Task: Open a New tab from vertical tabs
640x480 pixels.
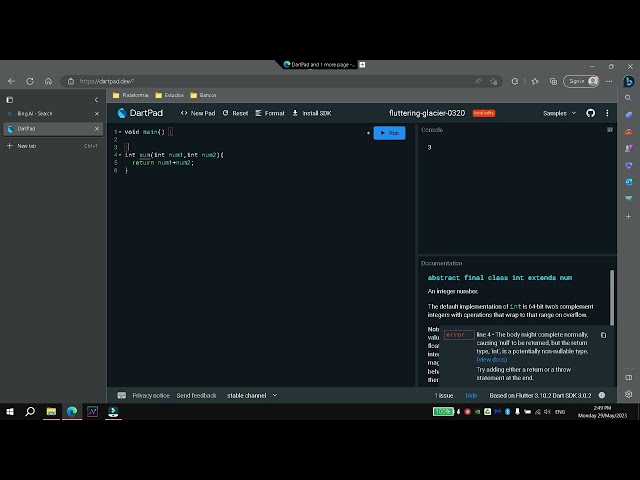Action: 52,146
